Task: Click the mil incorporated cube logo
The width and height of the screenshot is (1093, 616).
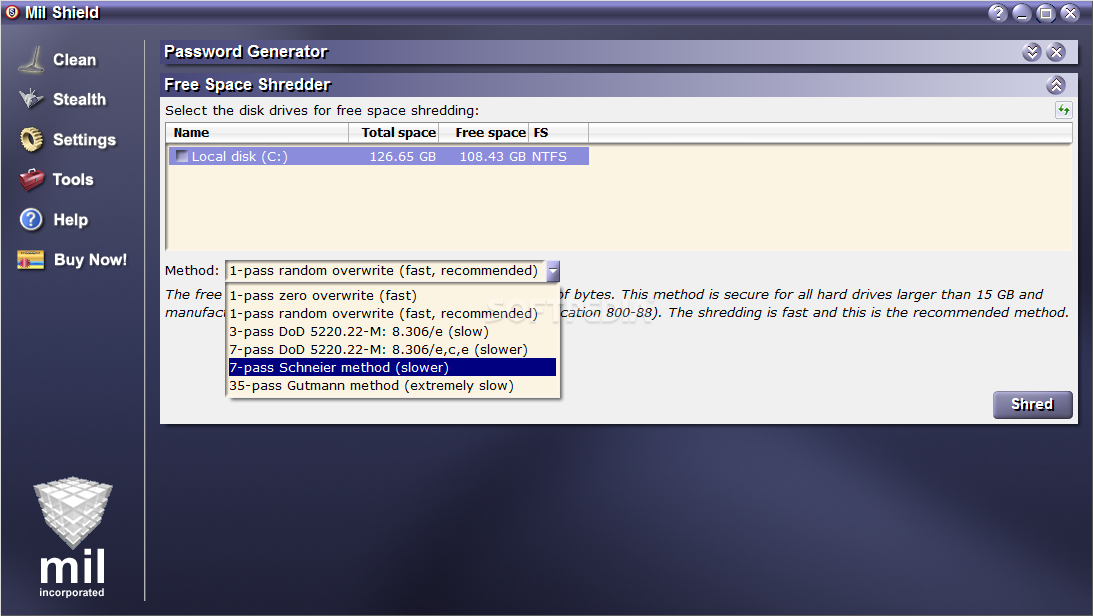Action: click(72, 538)
